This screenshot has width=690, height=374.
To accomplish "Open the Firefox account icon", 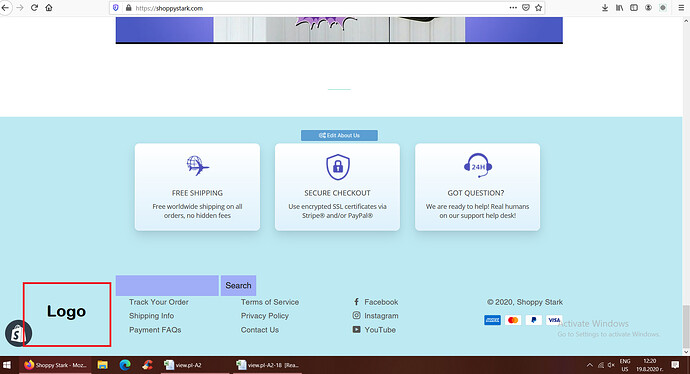I will [x=648, y=8].
